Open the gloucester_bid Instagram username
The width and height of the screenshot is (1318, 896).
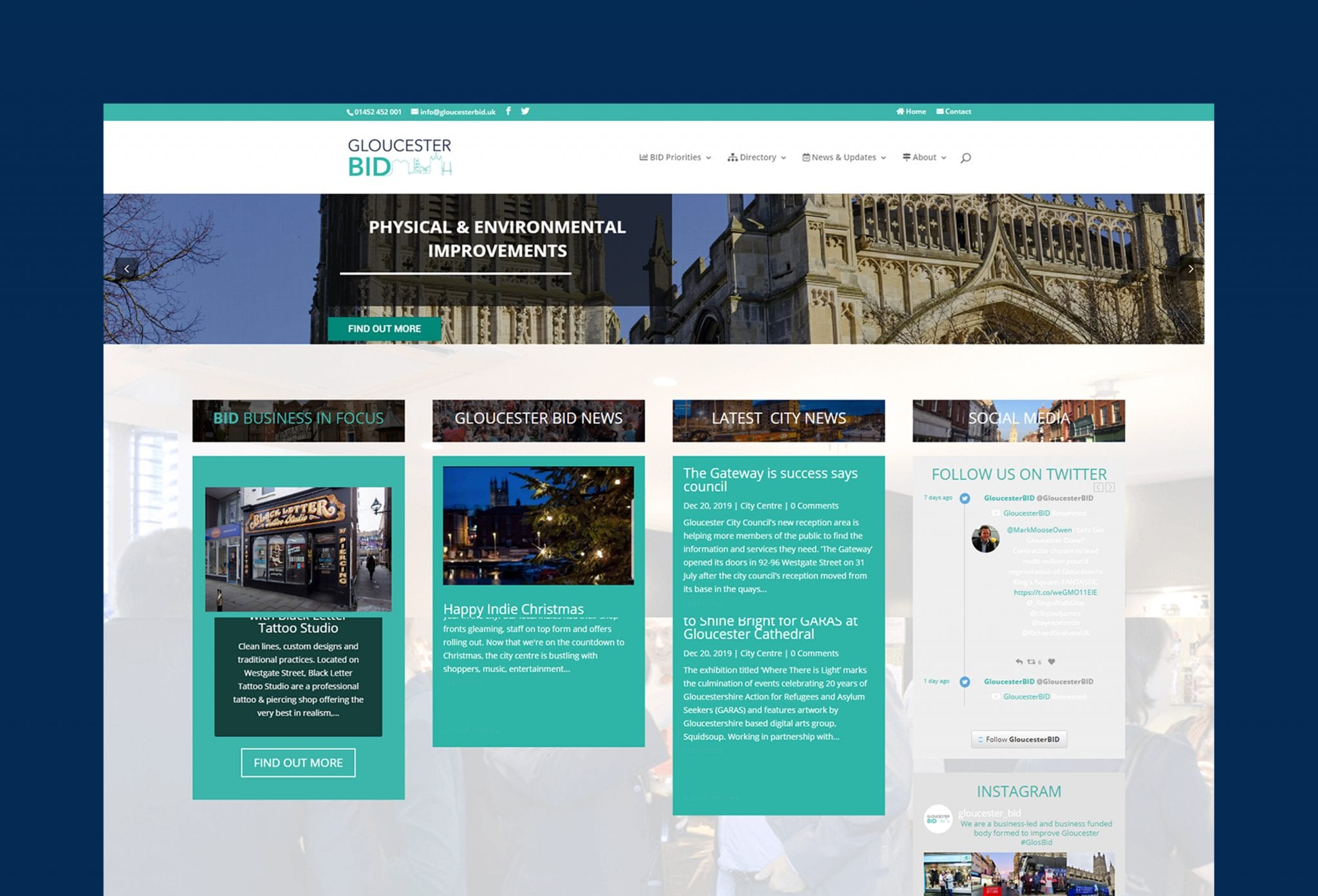point(989,814)
